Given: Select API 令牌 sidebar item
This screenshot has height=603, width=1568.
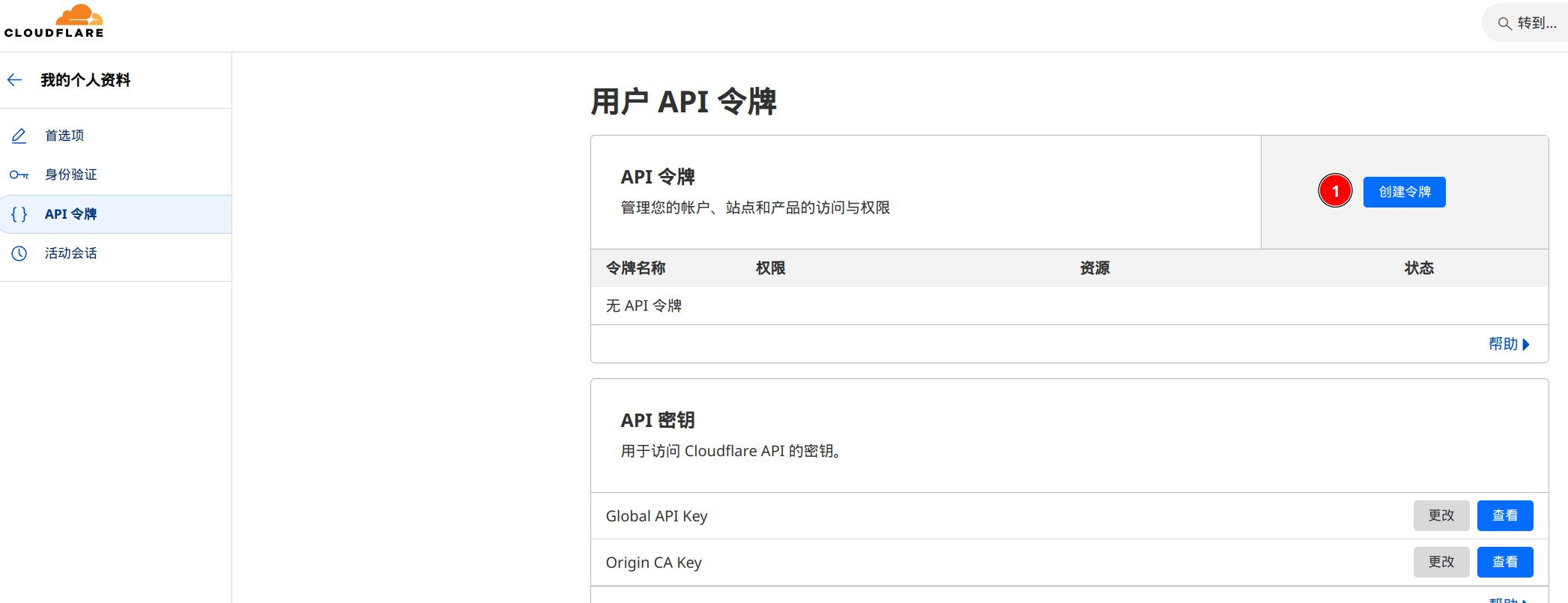Looking at the screenshot, I should click(70, 214).
